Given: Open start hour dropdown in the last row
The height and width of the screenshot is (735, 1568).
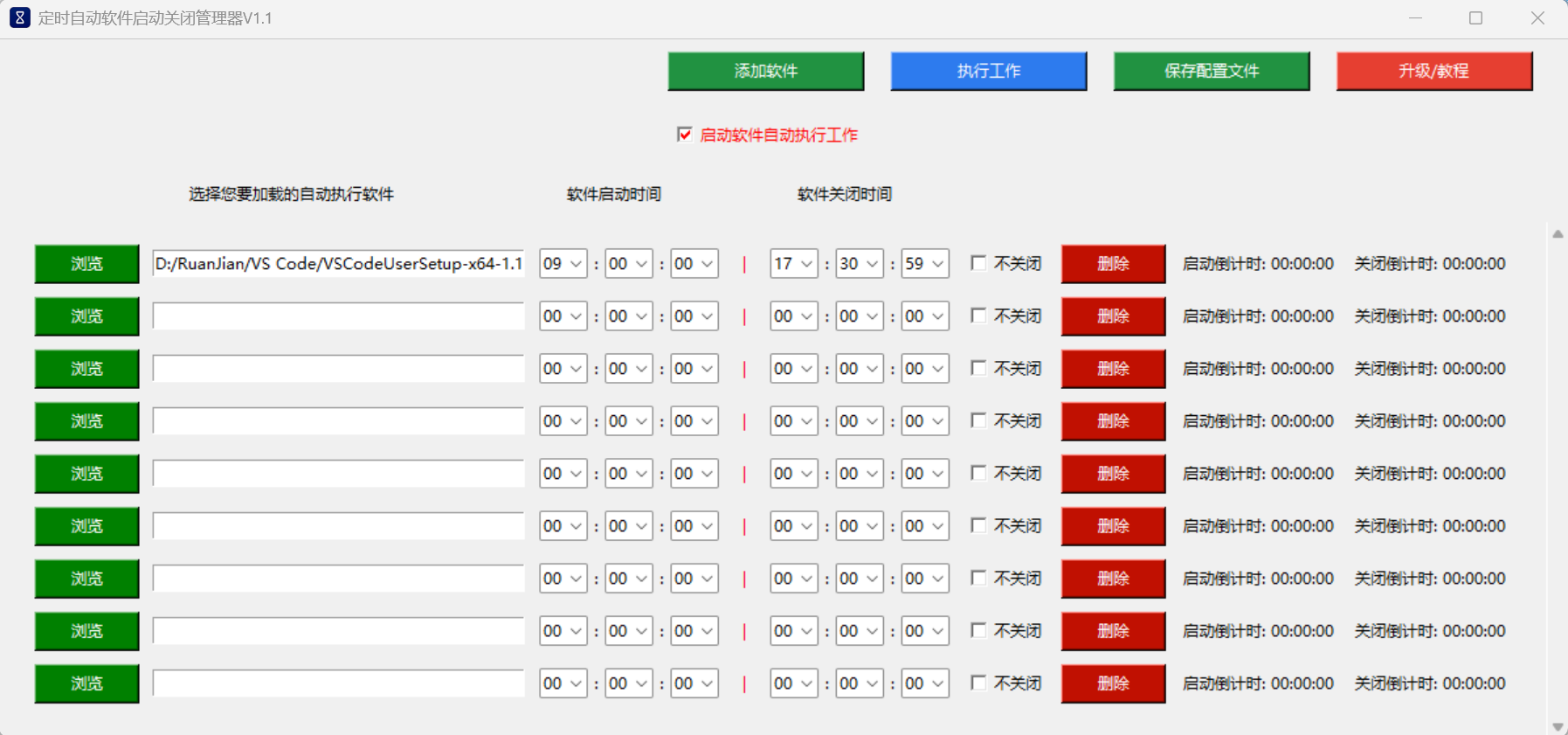Looking at the screenshot, I should (x=563, y=683).
